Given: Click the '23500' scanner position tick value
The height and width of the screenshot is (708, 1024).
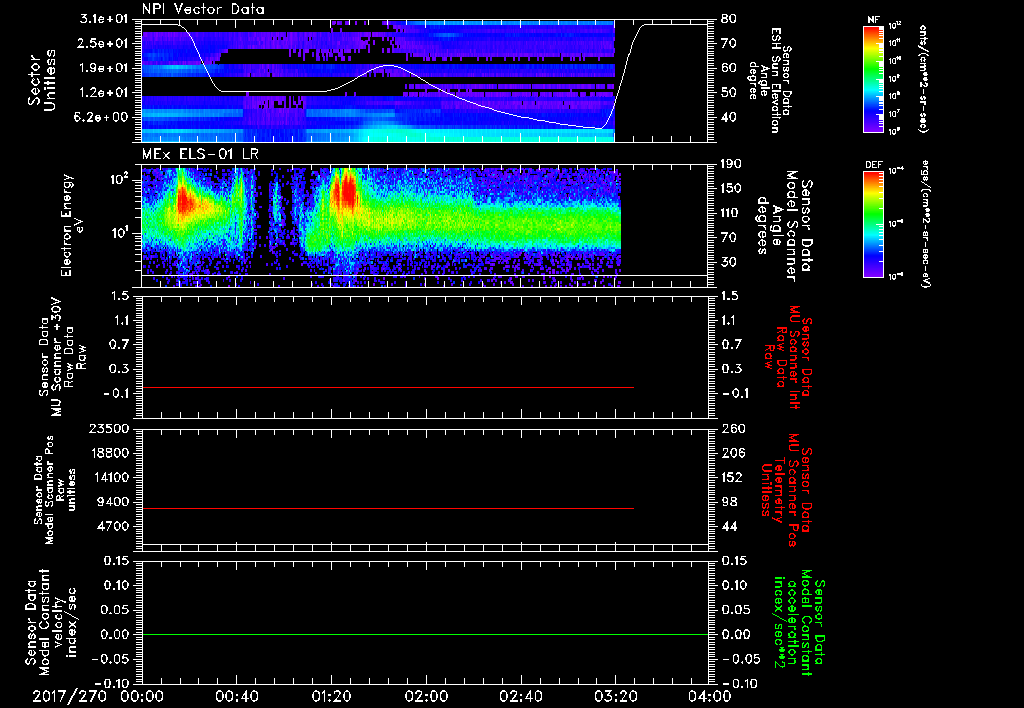Looking at the screenshot, I should click(109, 429).
